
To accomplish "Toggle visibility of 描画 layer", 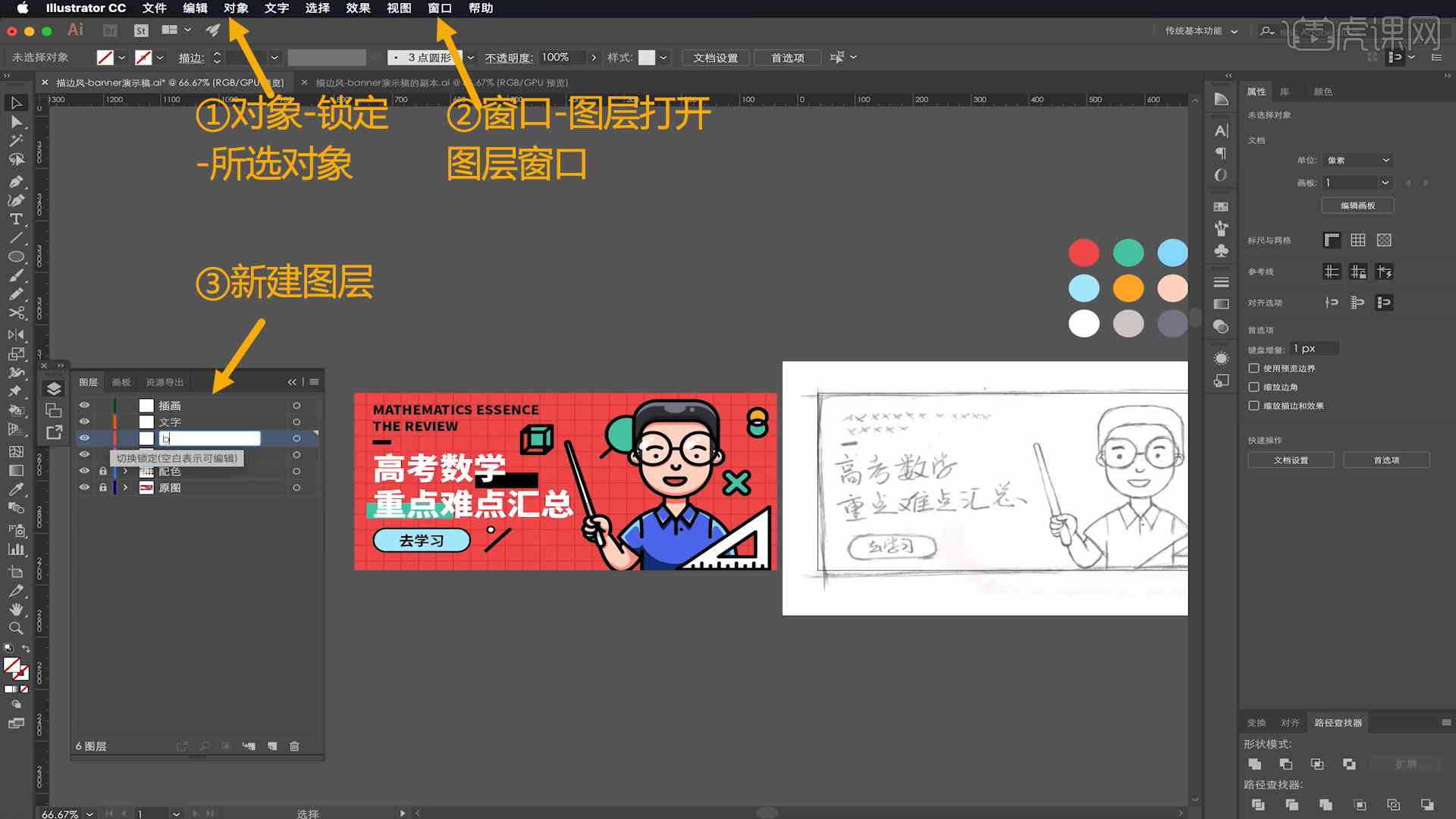I will (85, 405).
